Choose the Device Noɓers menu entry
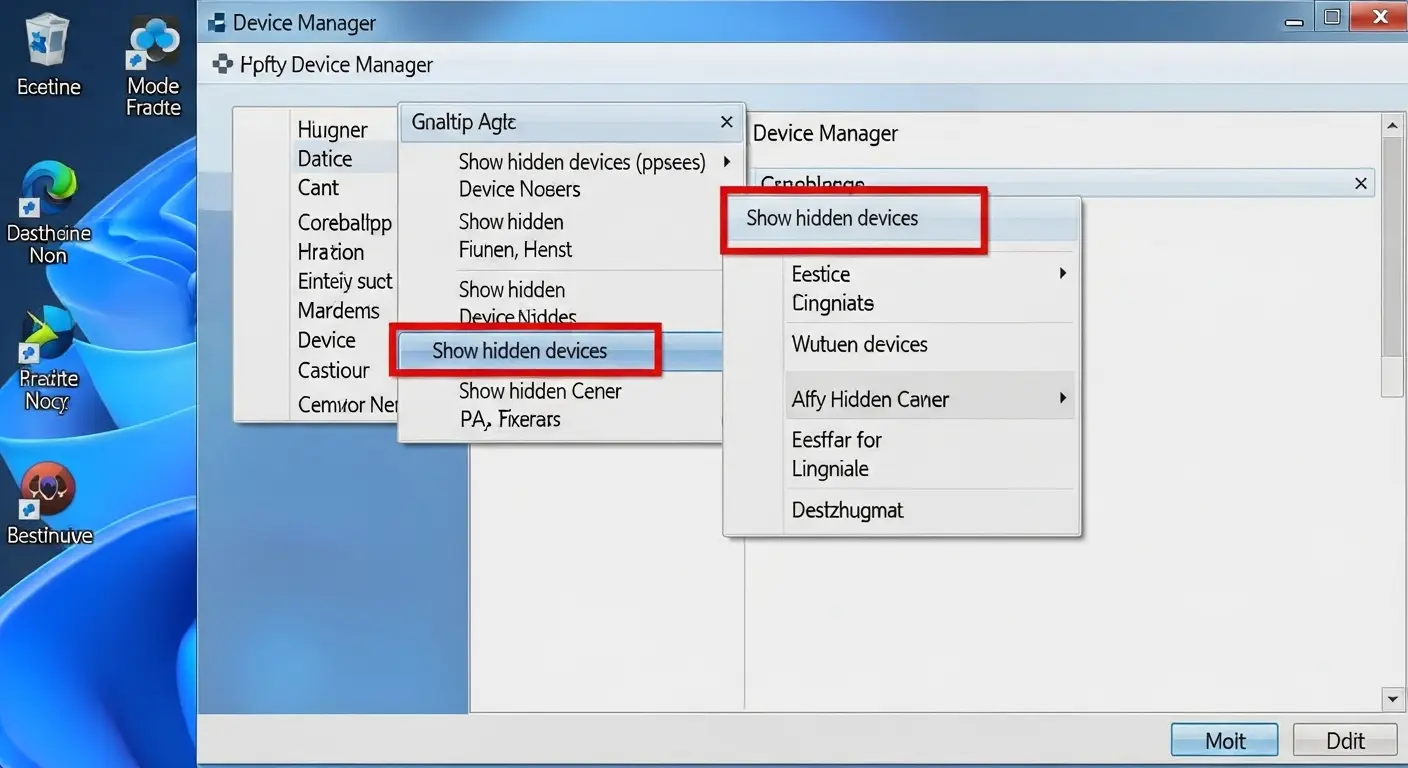The width and height of the screenshot is (1408, 768). pyautogui.click(x=519, y=189)
